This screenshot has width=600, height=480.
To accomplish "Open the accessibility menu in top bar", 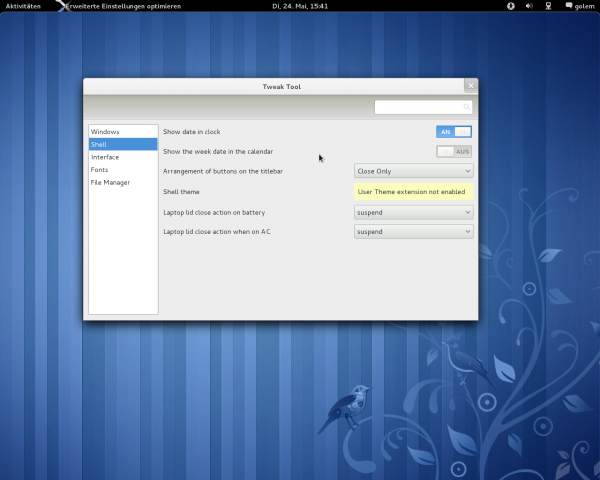I will coord(508,6).
